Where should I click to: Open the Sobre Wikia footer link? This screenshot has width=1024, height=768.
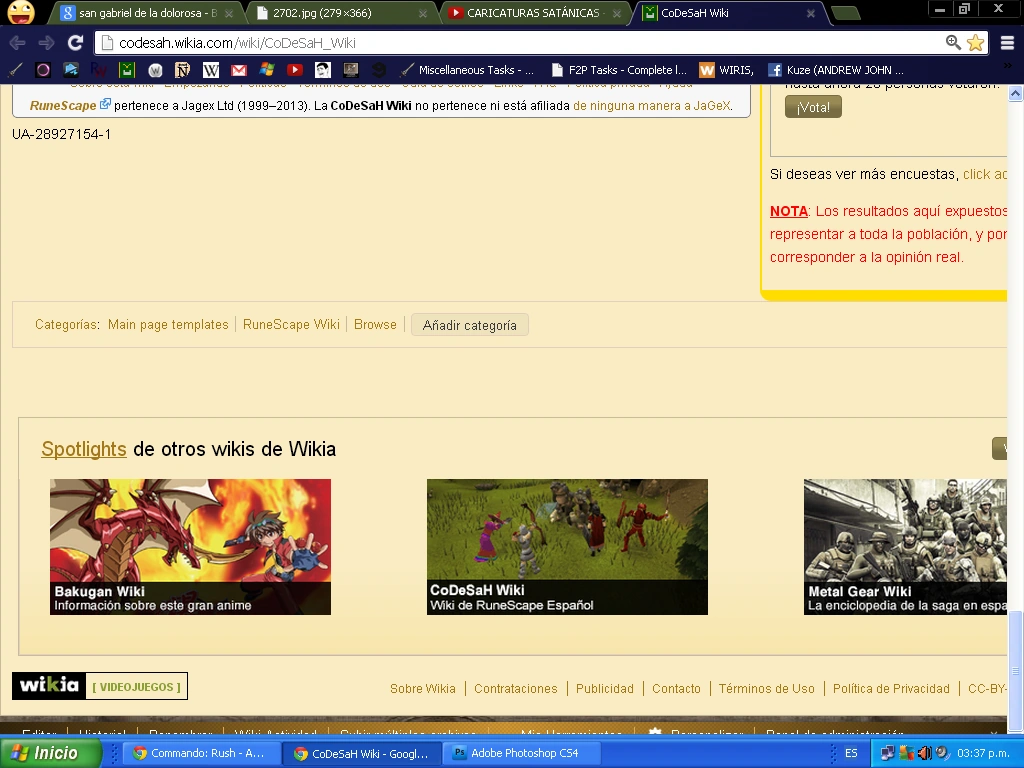423,688
